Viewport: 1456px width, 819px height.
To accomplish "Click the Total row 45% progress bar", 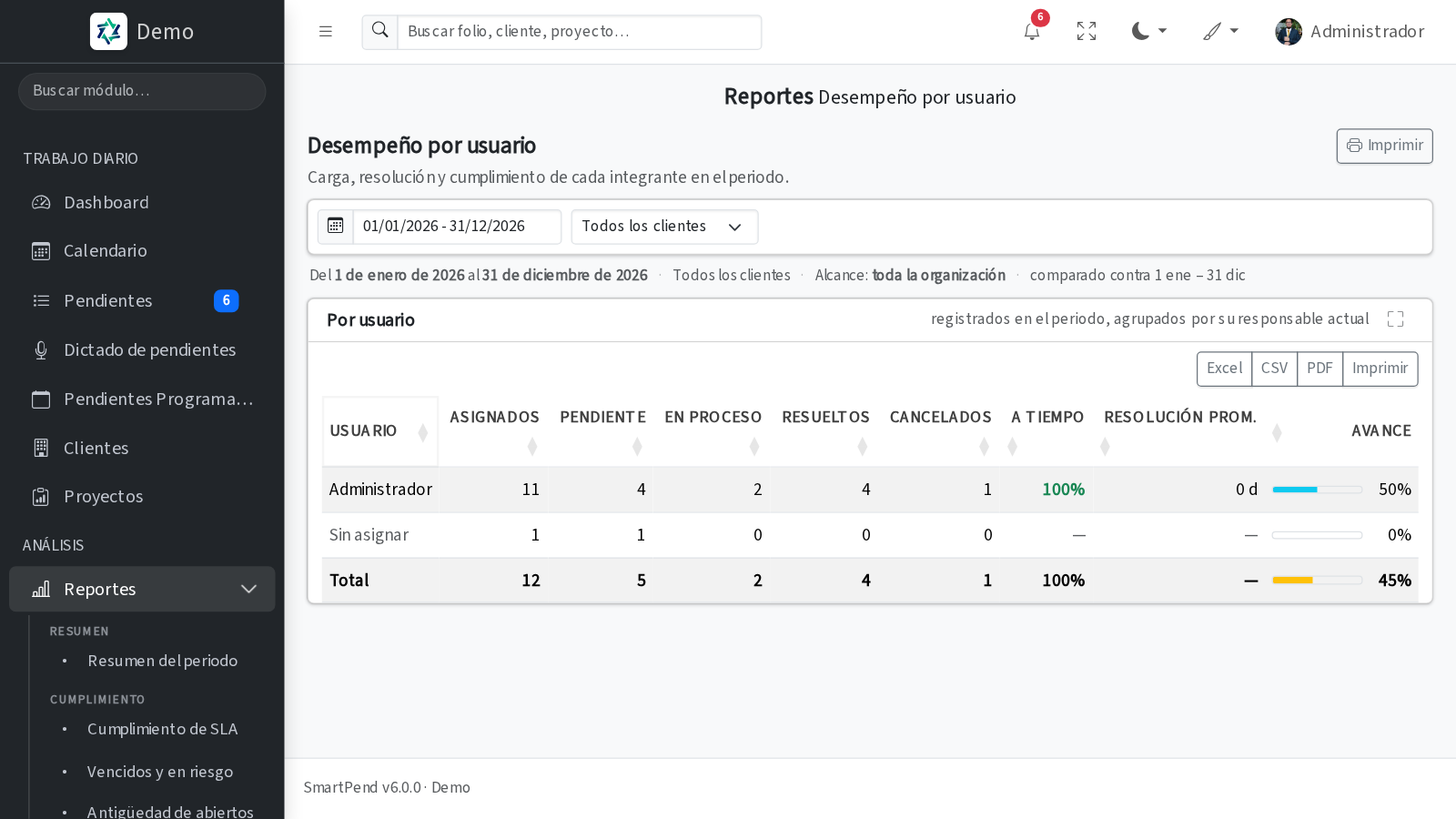I will tap(1317, 581).
